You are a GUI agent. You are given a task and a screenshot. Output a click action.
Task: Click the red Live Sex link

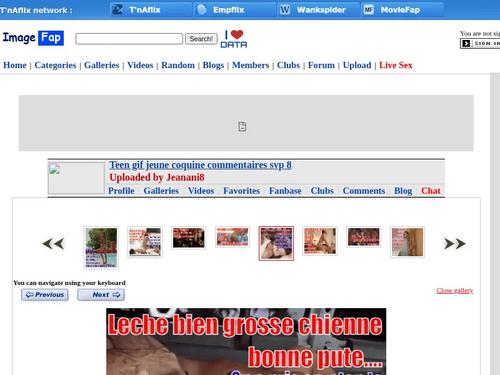tap(396, 65)
